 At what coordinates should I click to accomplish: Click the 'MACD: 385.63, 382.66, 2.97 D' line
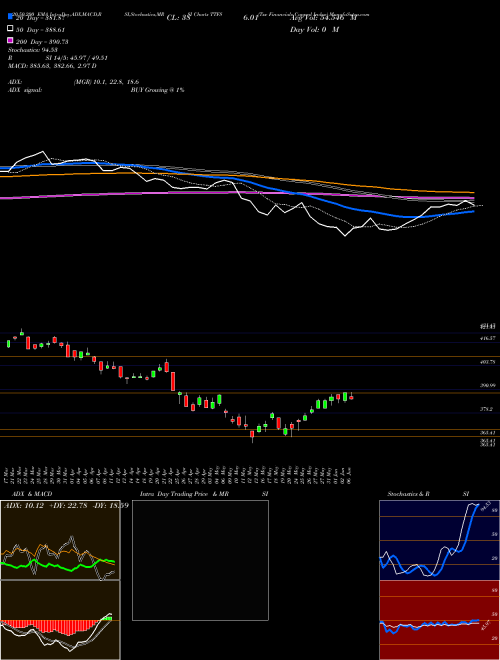click(52, 66)
